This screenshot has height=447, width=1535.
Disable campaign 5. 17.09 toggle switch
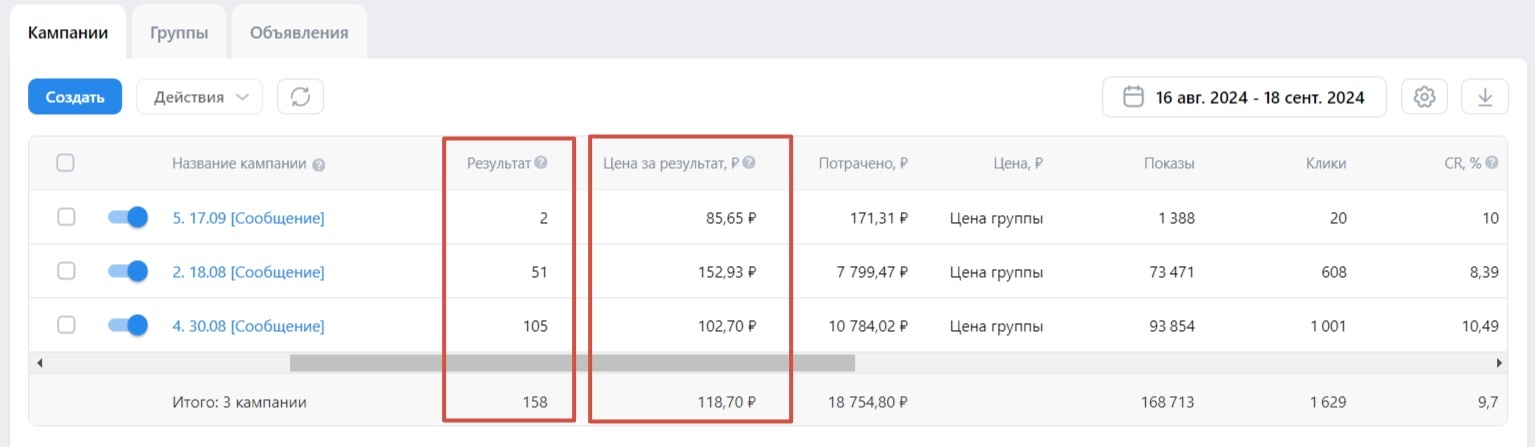[x=127, y=217]
